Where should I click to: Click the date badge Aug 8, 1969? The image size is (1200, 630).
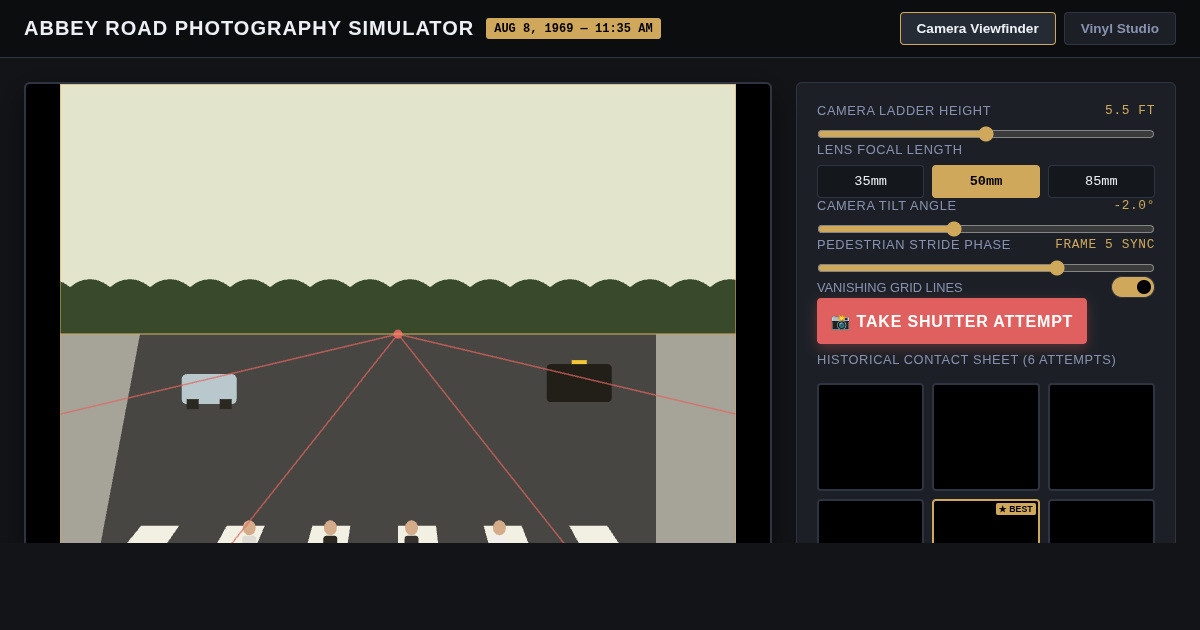click(x=573, y=28)
